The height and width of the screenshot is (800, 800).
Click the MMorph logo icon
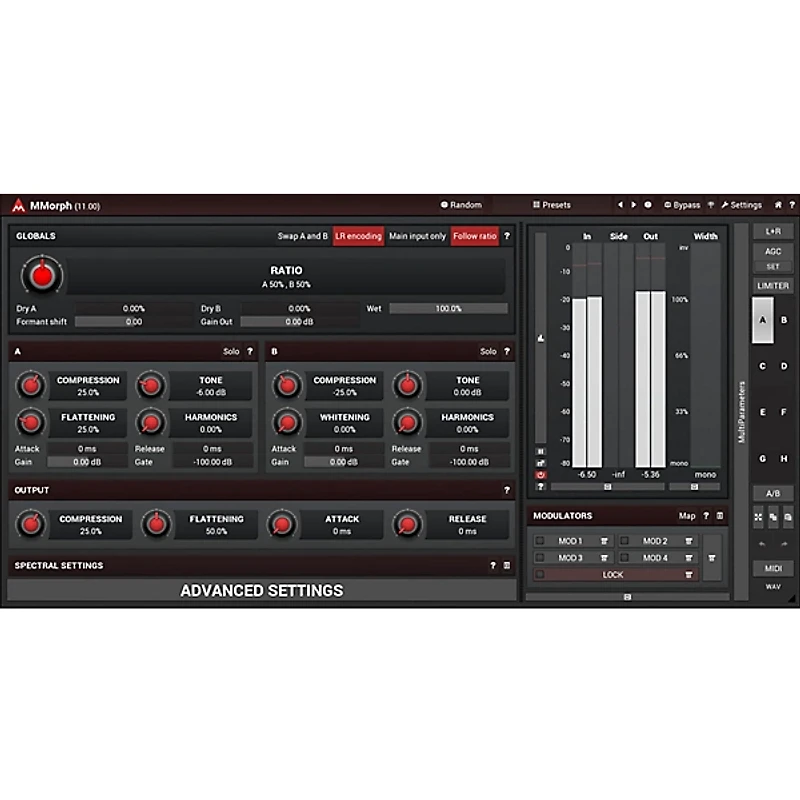(x=18, y=204)
